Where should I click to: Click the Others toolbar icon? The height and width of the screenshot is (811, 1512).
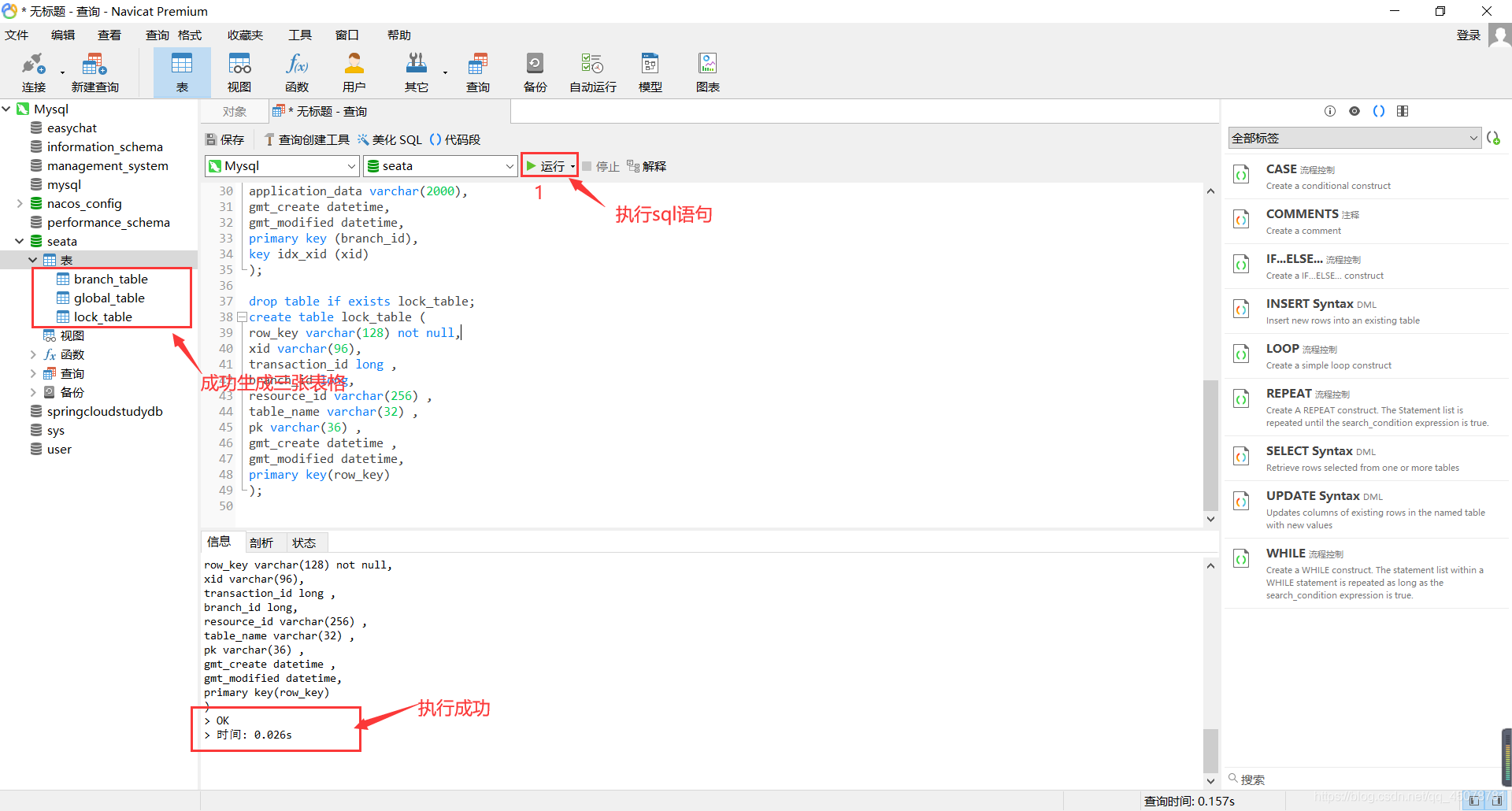click(x=417, y=72)
